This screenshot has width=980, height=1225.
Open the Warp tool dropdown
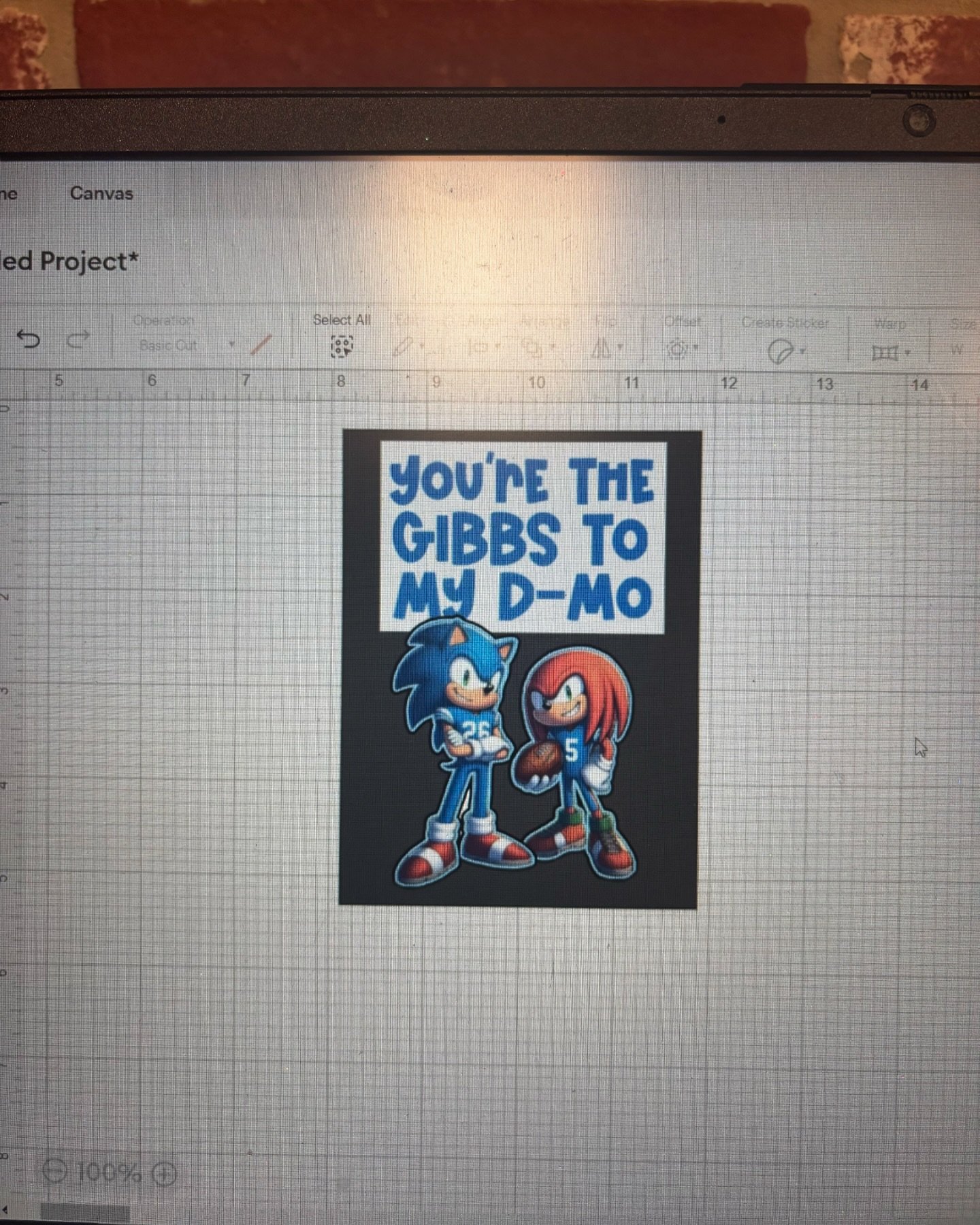pyautogui.click(x=891, y=353)
